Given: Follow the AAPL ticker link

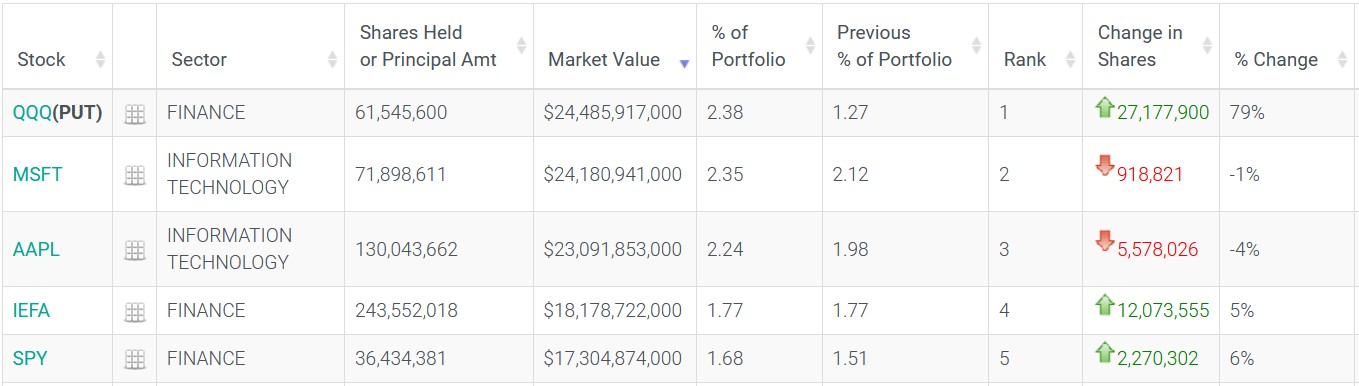Looking at the screenshot, I should [x=36, y=249].
